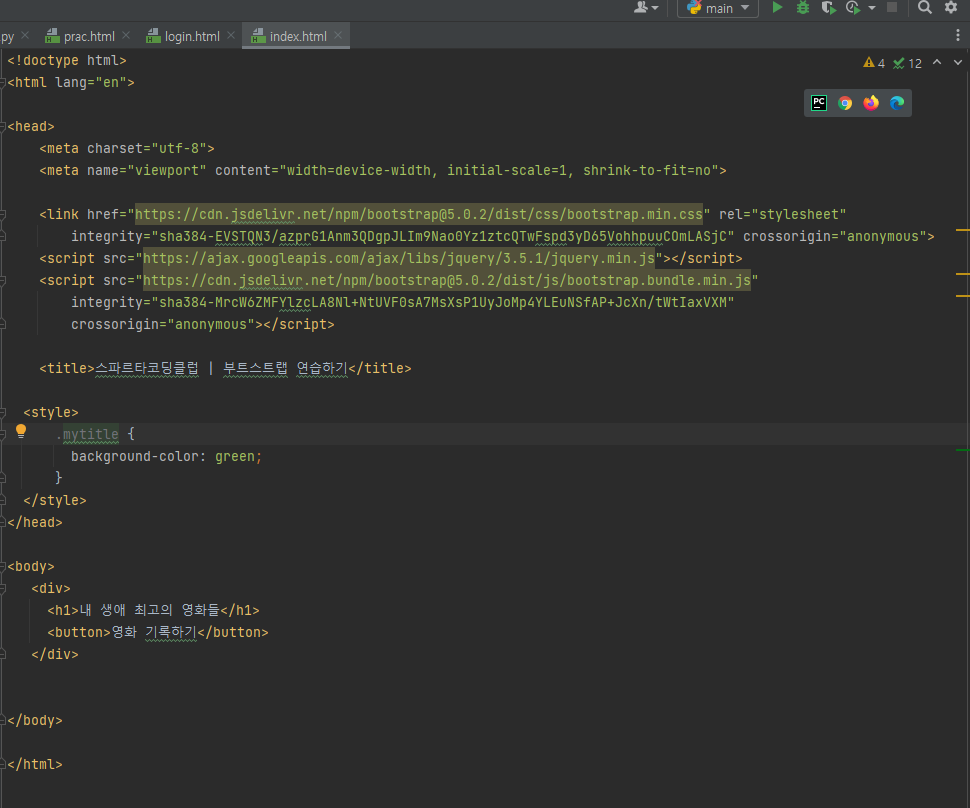Screen dimensions: 970x808
Task: Fold the bootstrap script element block
Action: coord(3,280)
